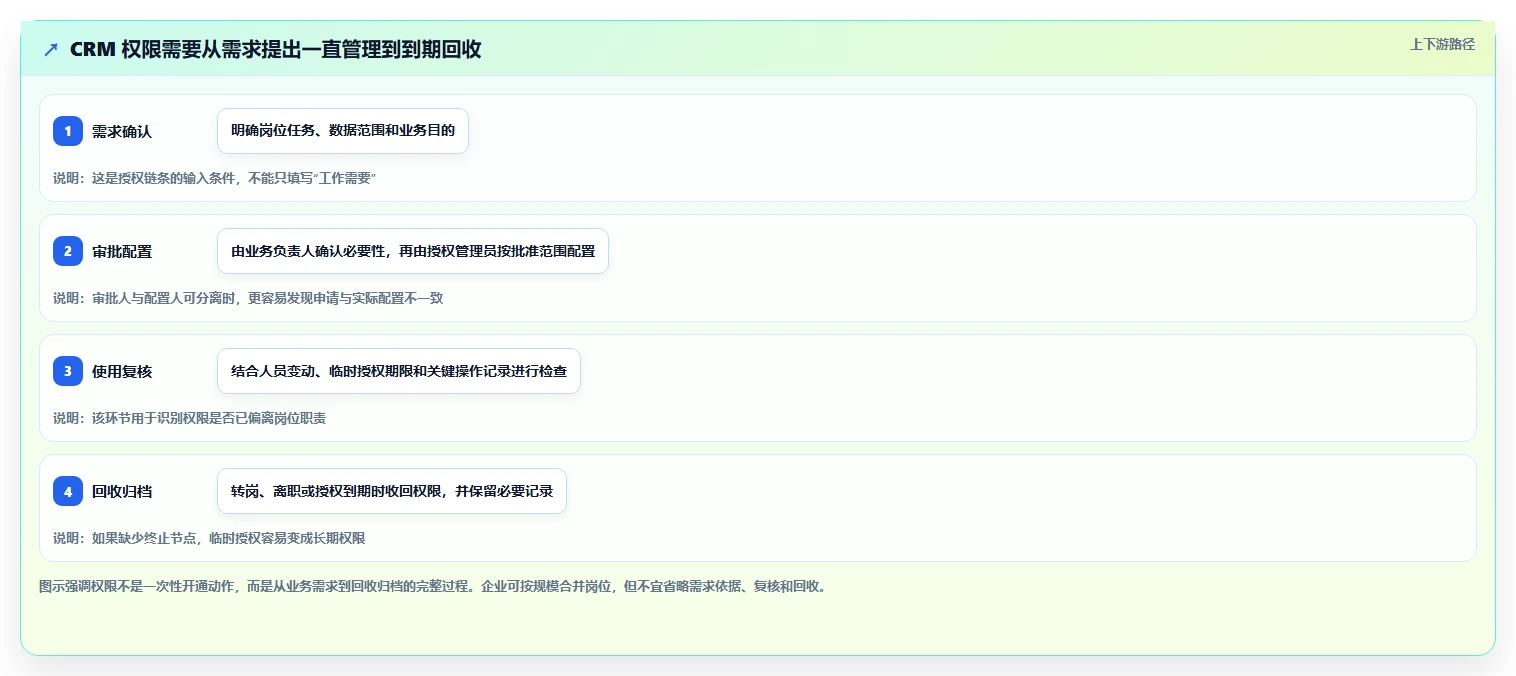The image size is (1516, 676).
Task: Click the heading CRM 权限需要从需求提出一直管理到到期回收
Action: pos(276,50)
